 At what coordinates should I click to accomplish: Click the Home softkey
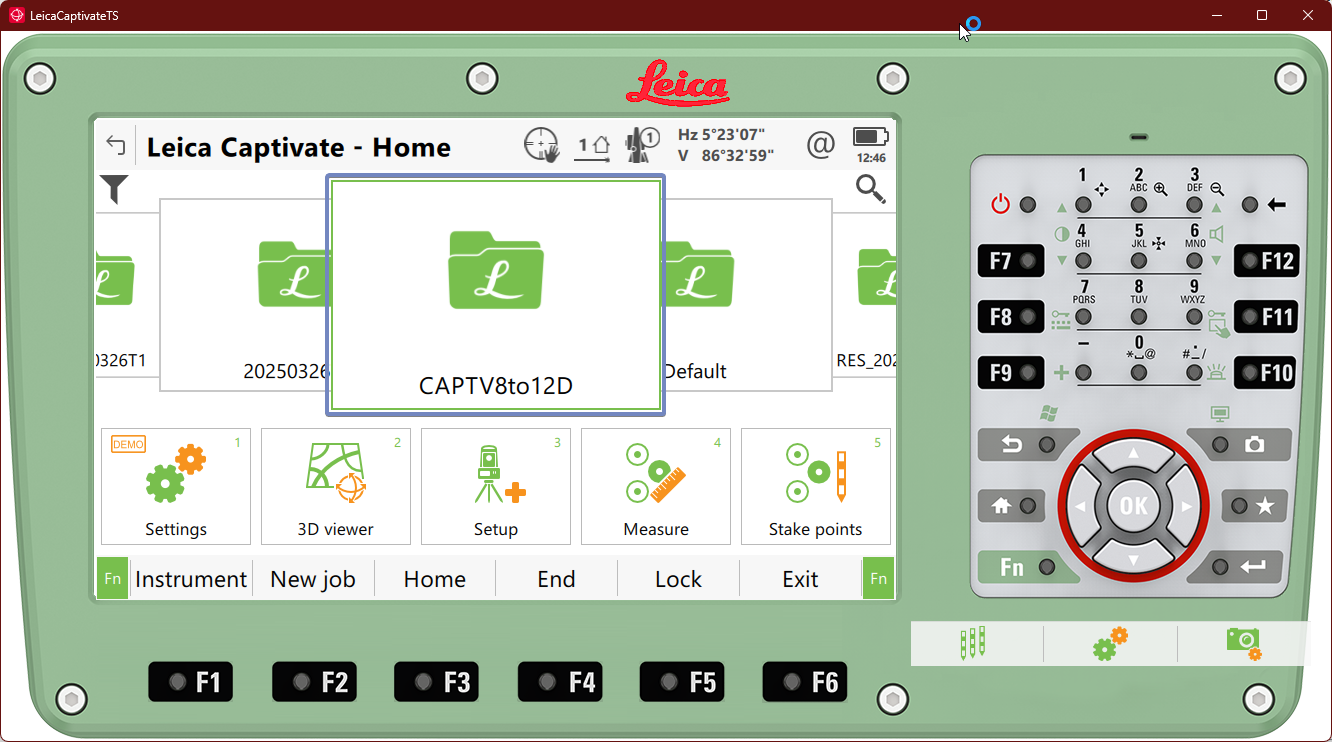point(435,579)
